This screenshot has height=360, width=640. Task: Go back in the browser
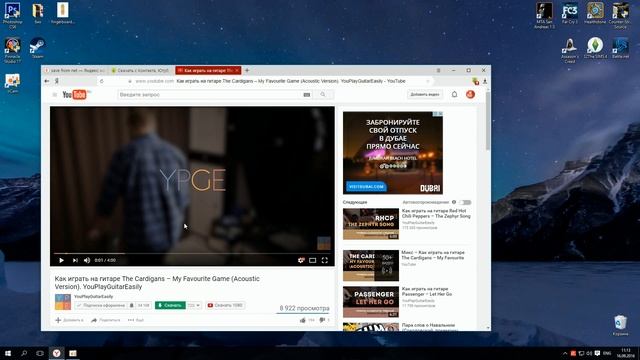pos(47,81)
